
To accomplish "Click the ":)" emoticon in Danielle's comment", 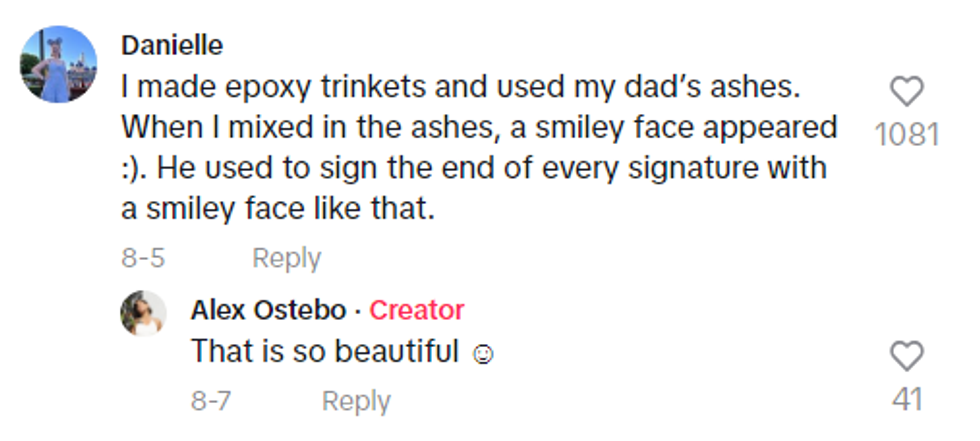I will [133, 168].
